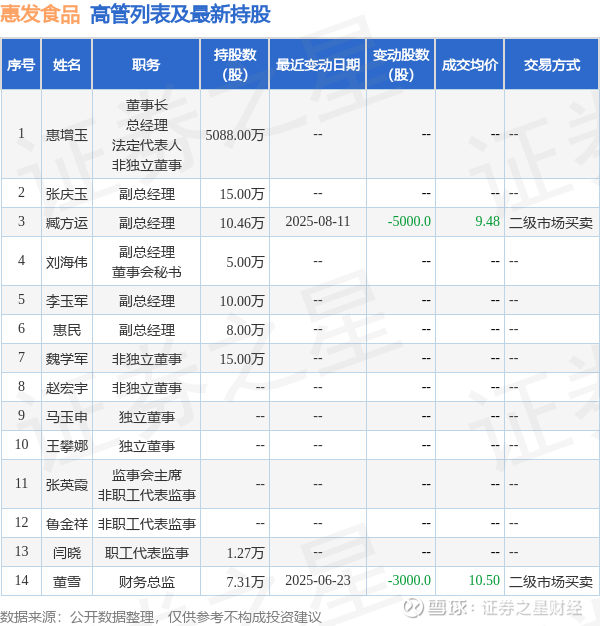The height and width of the screenshot is (626, 600).
Task: Click the 财务总监 position text
Action: 147,582
